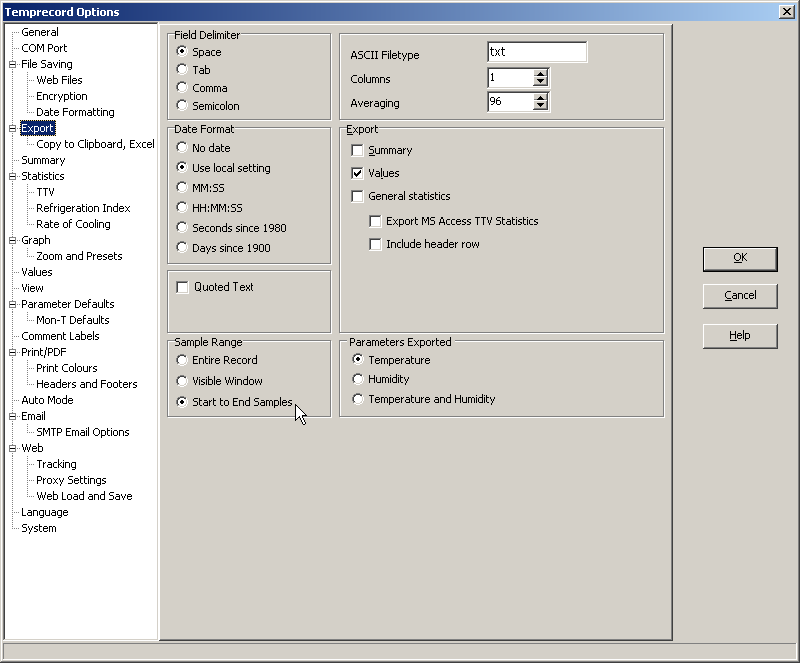
Task: Close the Temprecord Options dialog
Action: point(787,12)
